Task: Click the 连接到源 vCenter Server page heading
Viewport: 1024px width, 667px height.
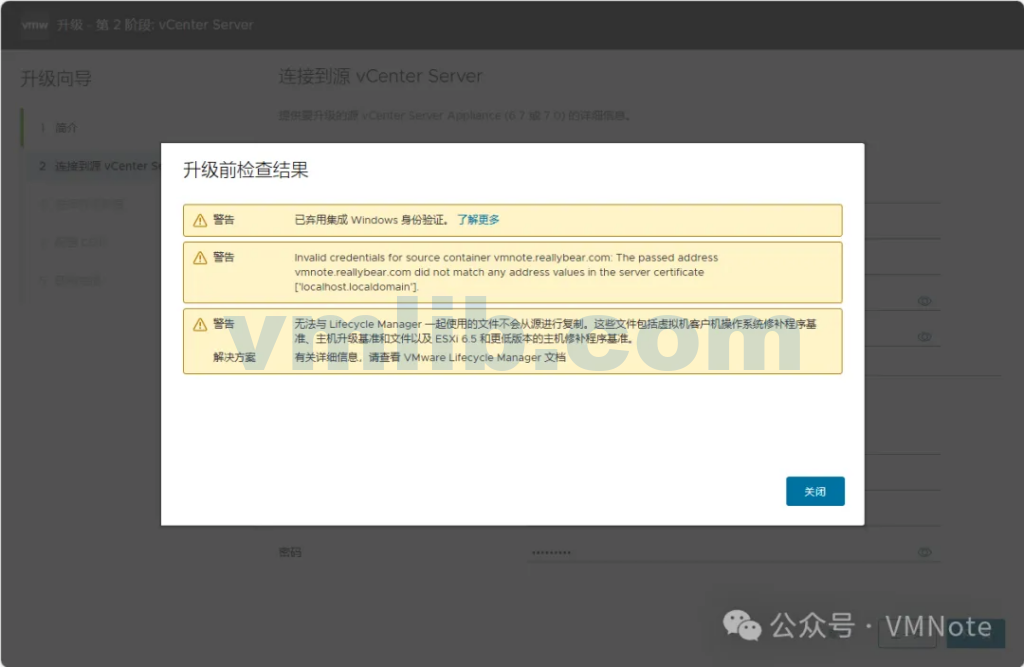Action: [x=381, y=76]
